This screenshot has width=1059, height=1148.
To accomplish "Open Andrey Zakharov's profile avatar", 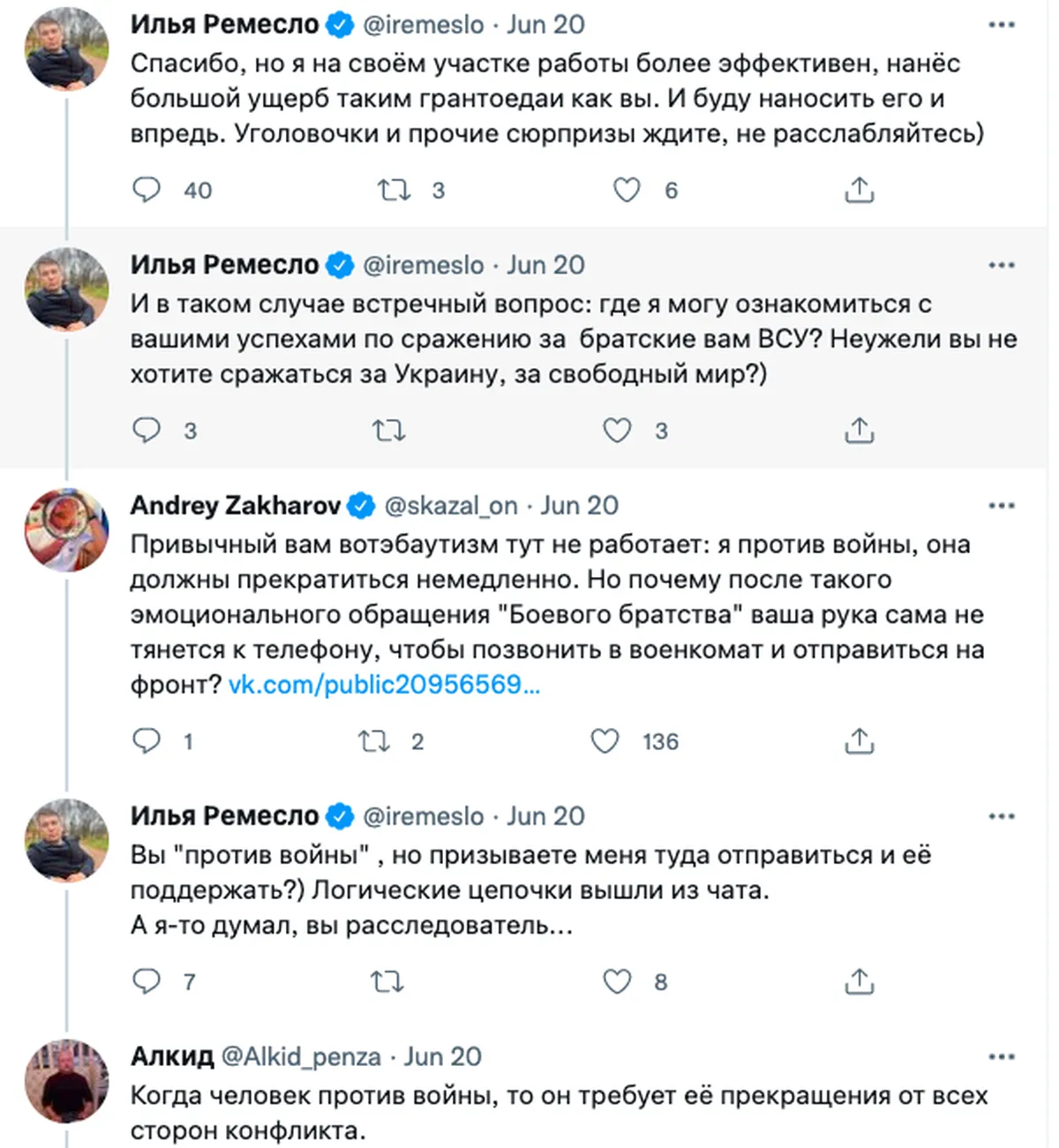I will (x=66, y=529).
